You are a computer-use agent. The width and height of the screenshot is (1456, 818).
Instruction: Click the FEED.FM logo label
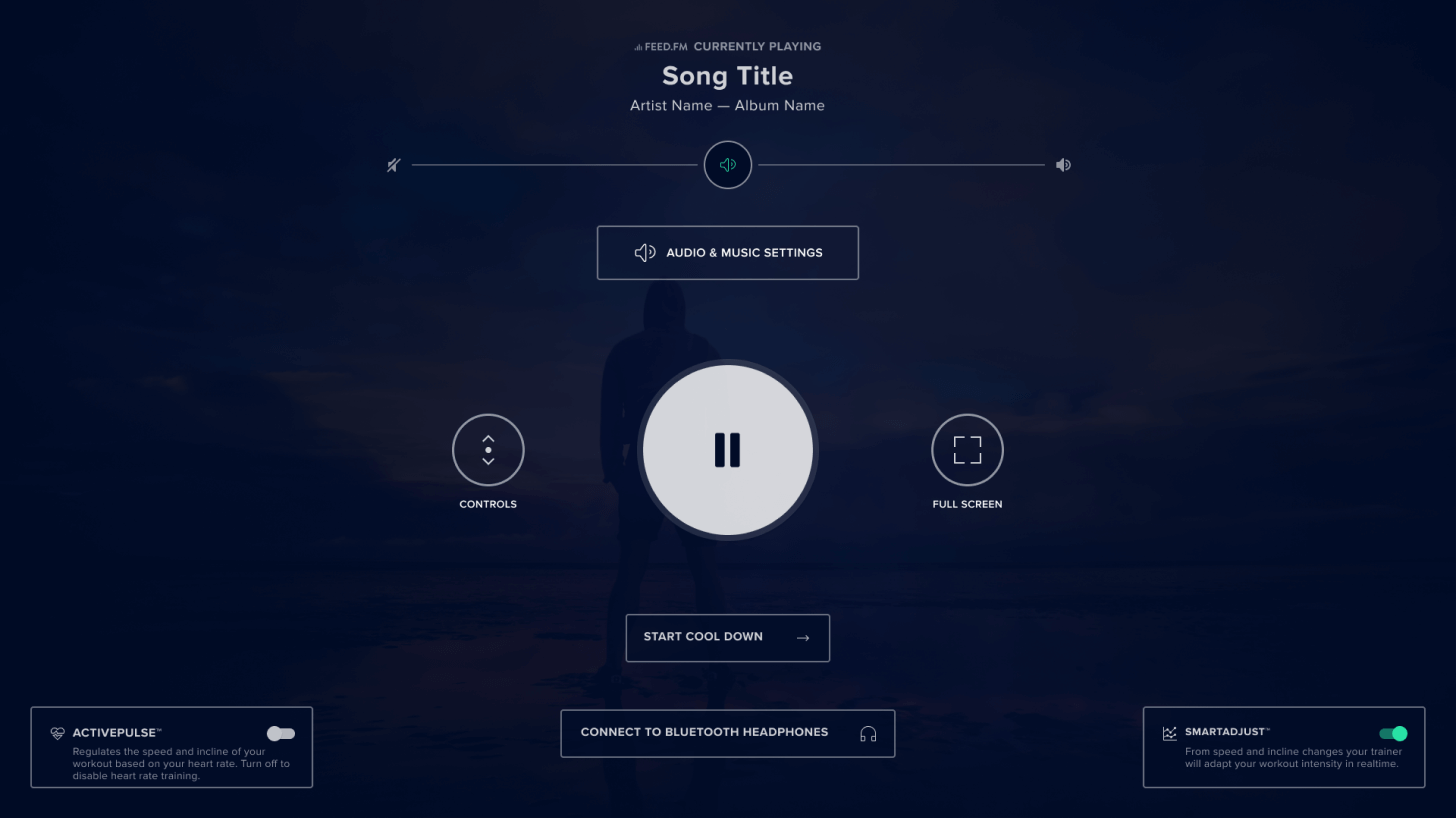click(661, 47)
